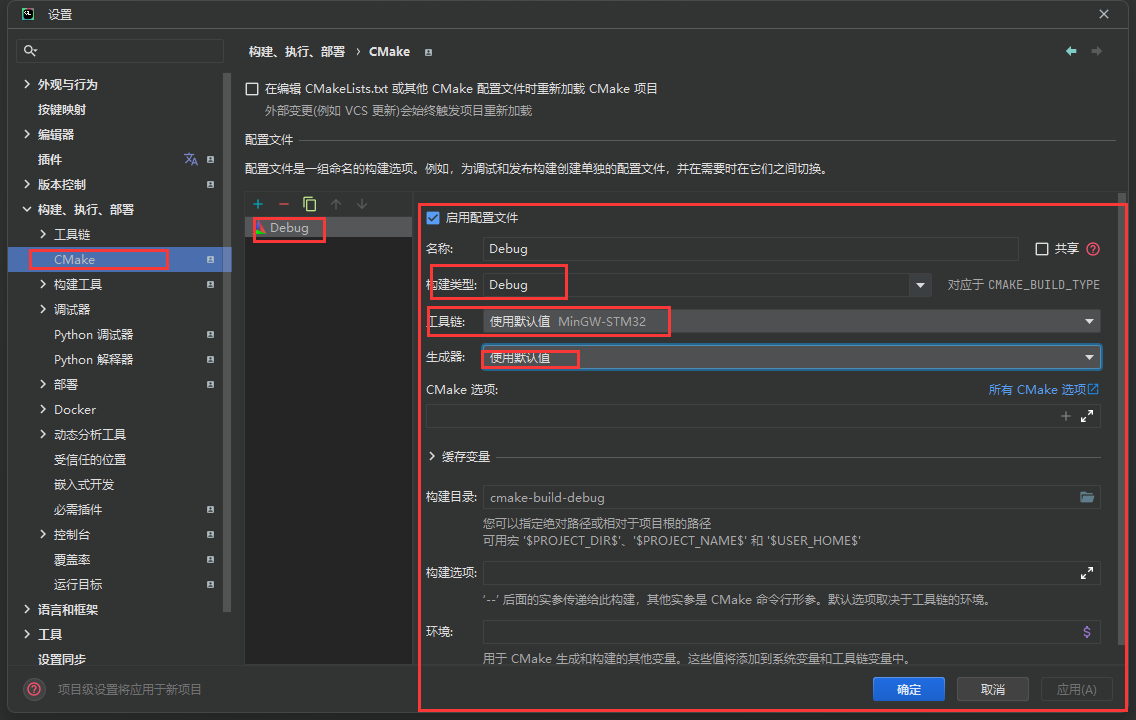Browse for the build directory via folder icon

[x=1087, y=497]
